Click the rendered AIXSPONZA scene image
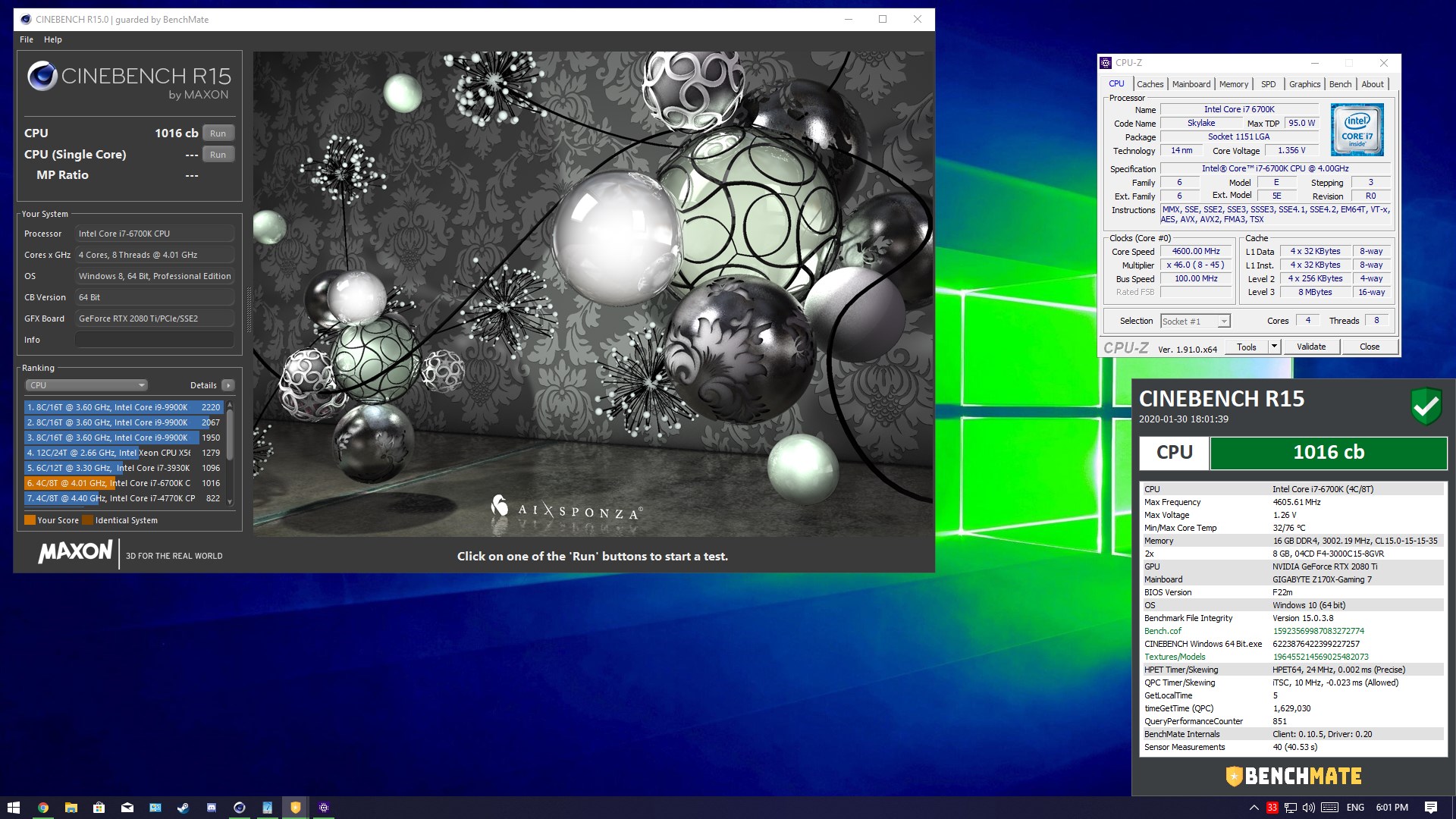Viewport: 1456px width, 819px height. (592, 294)
